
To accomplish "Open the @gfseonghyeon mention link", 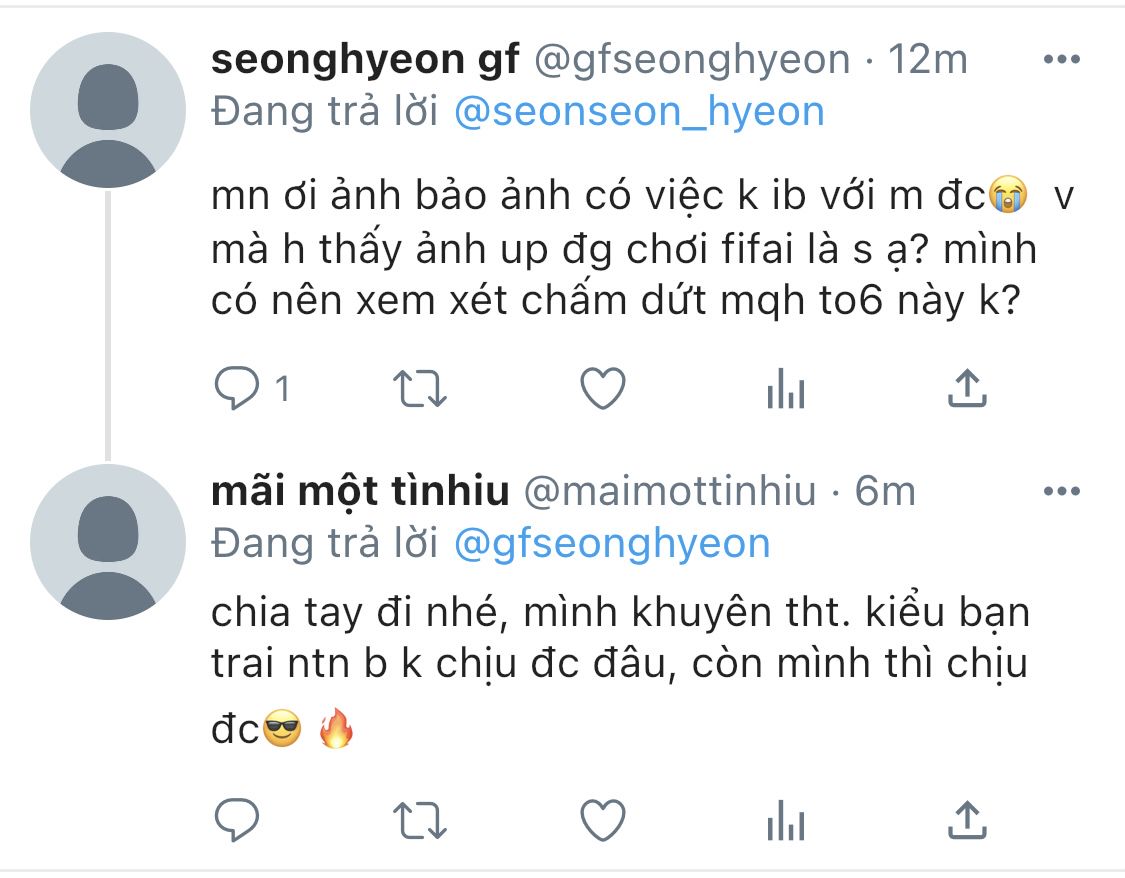I will pos(612,544).
